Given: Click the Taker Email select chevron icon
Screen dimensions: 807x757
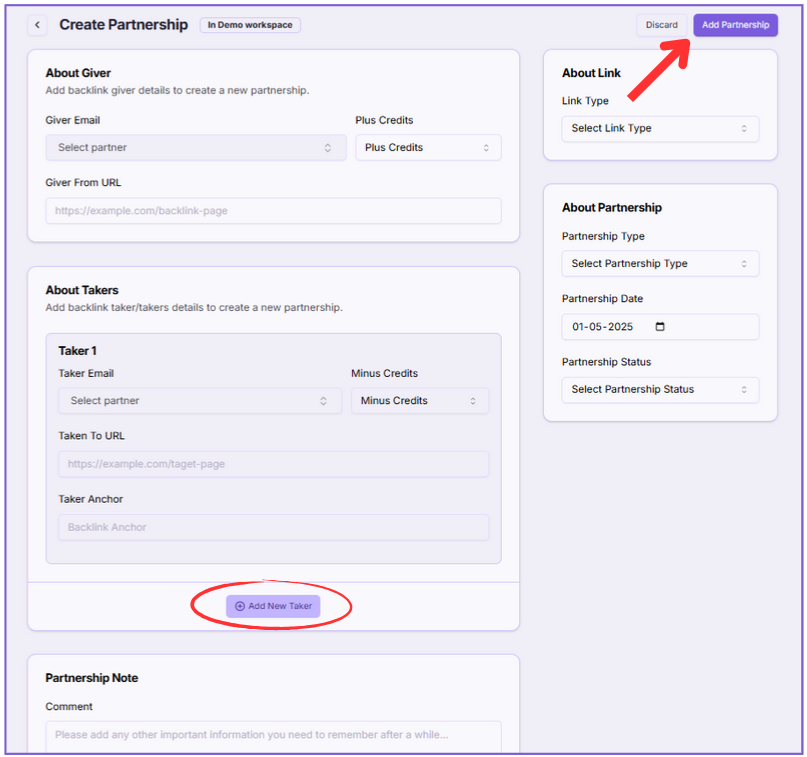Looking at the screenshot, I should pos(323,401).
